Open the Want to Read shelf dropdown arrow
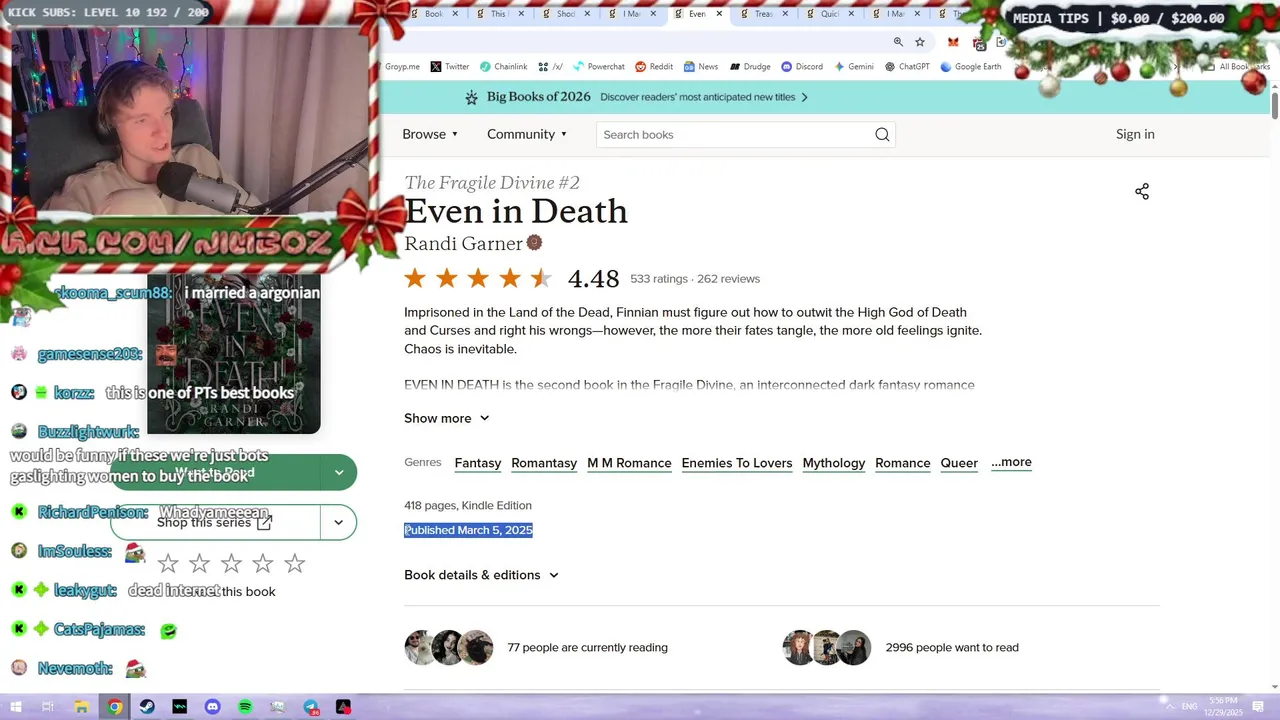The height and width of the screenshot is (720, 1280). tap(339, 472)
